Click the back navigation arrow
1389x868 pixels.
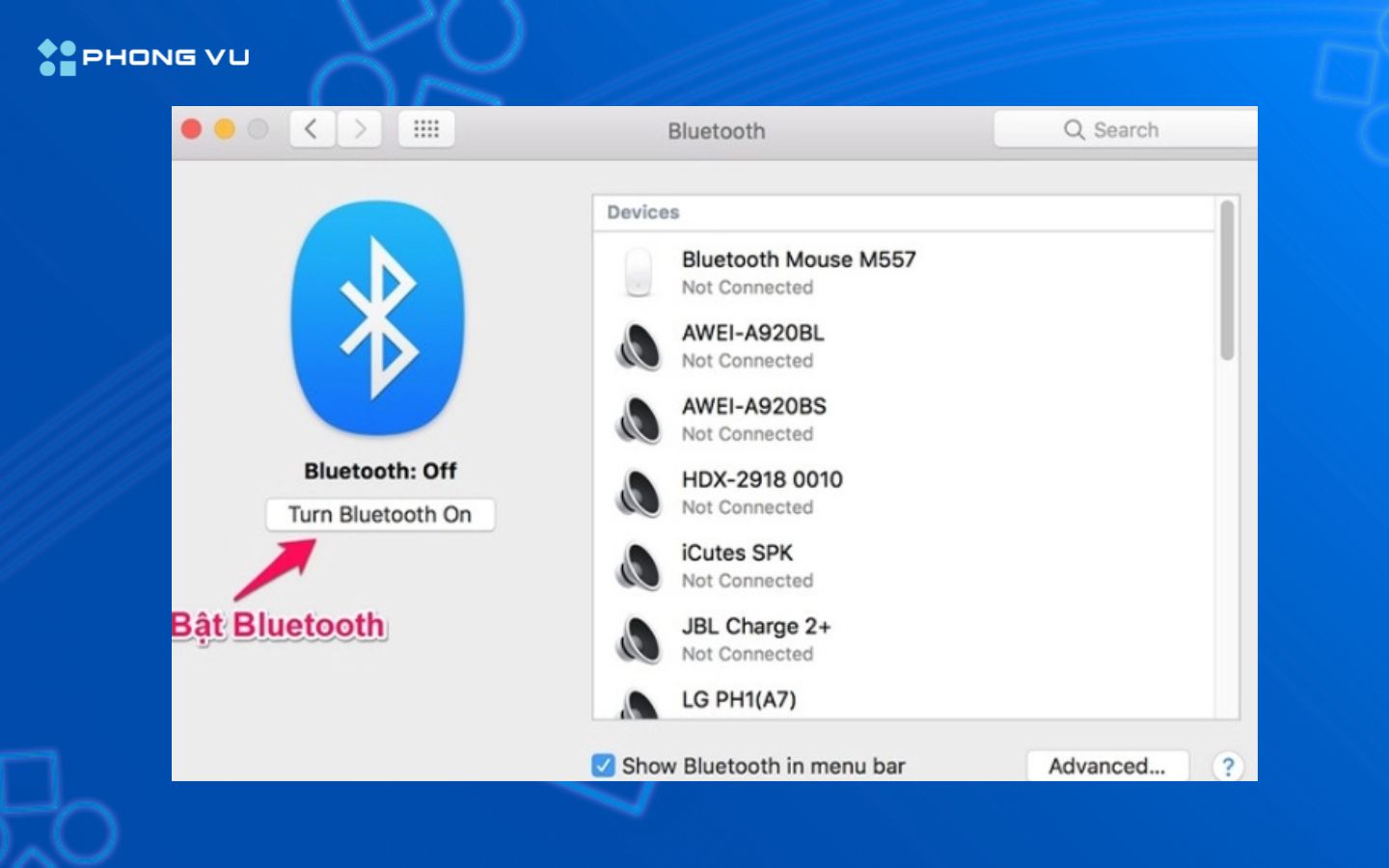311,128
